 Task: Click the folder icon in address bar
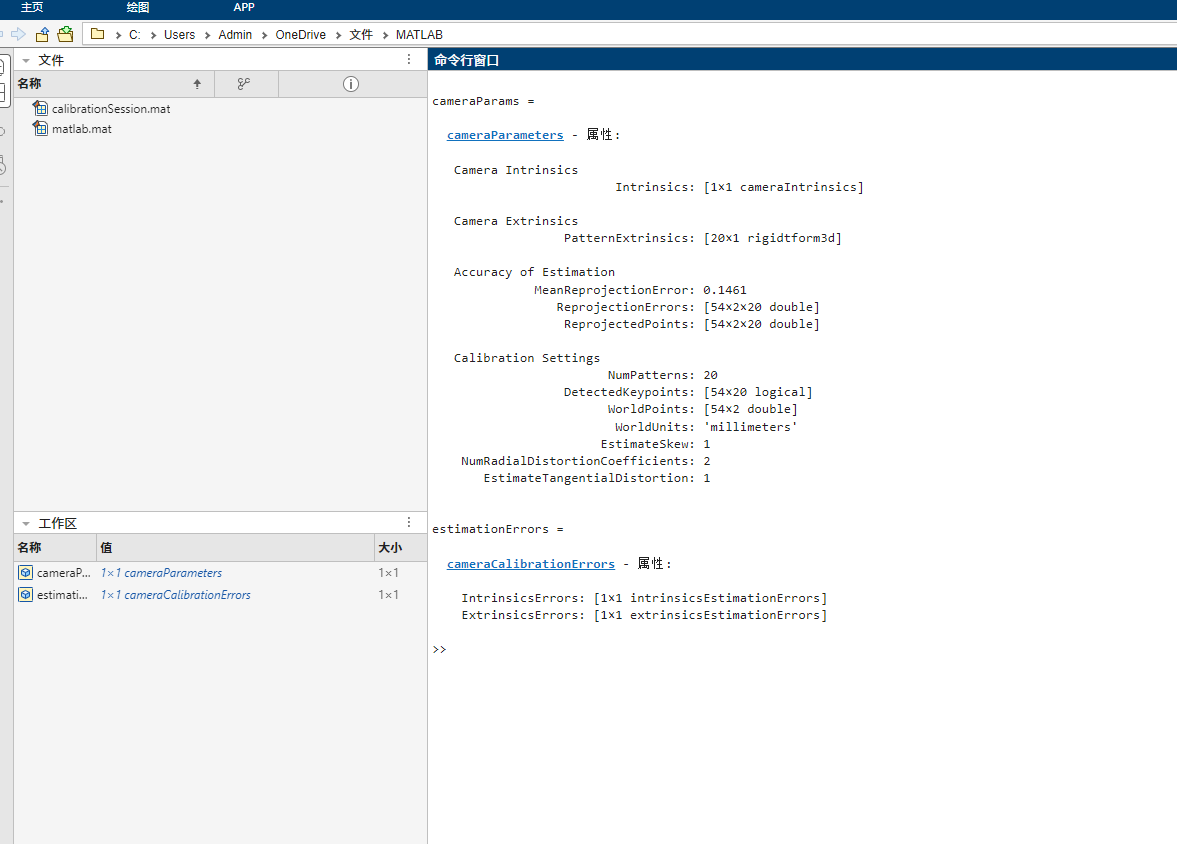point(98,34)
